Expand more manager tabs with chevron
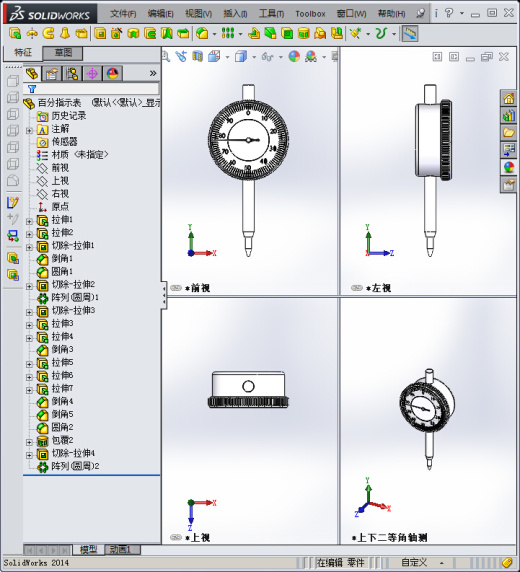The image size is (520, 572). click(x=153, y=74)
